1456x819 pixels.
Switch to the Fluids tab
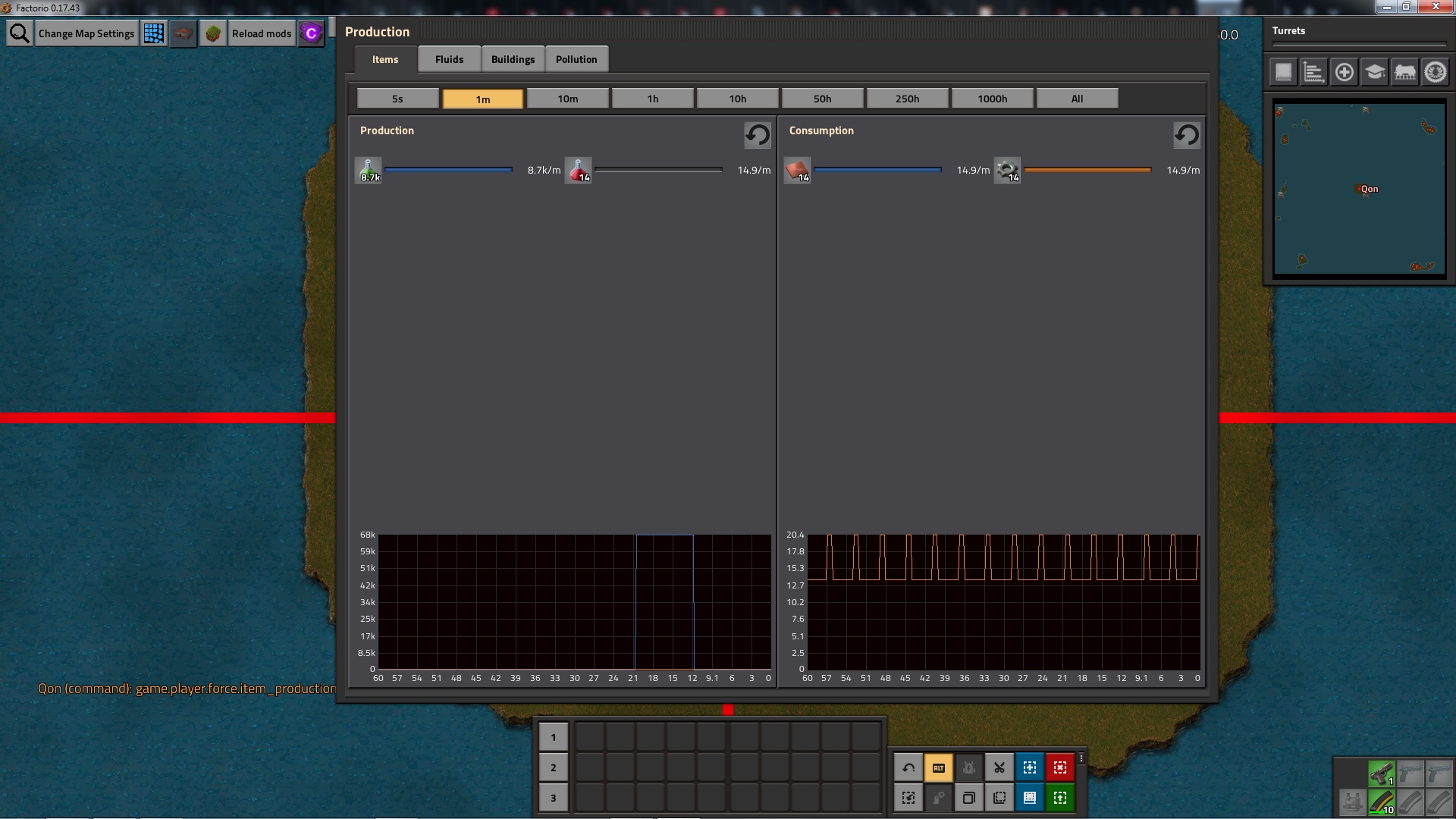click(x=449, y=59)
